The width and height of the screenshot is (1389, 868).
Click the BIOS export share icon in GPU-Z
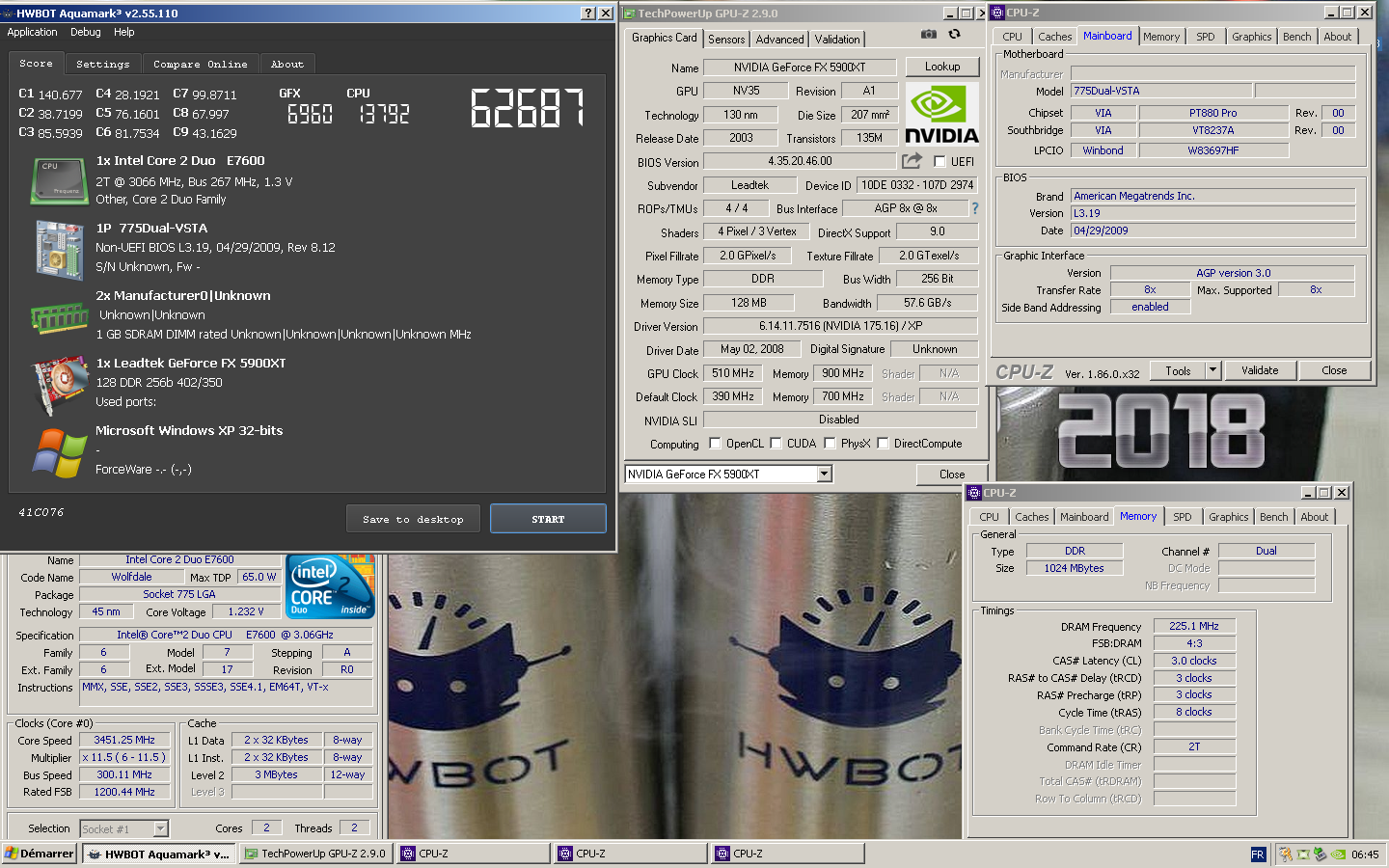tap(912, 161)
